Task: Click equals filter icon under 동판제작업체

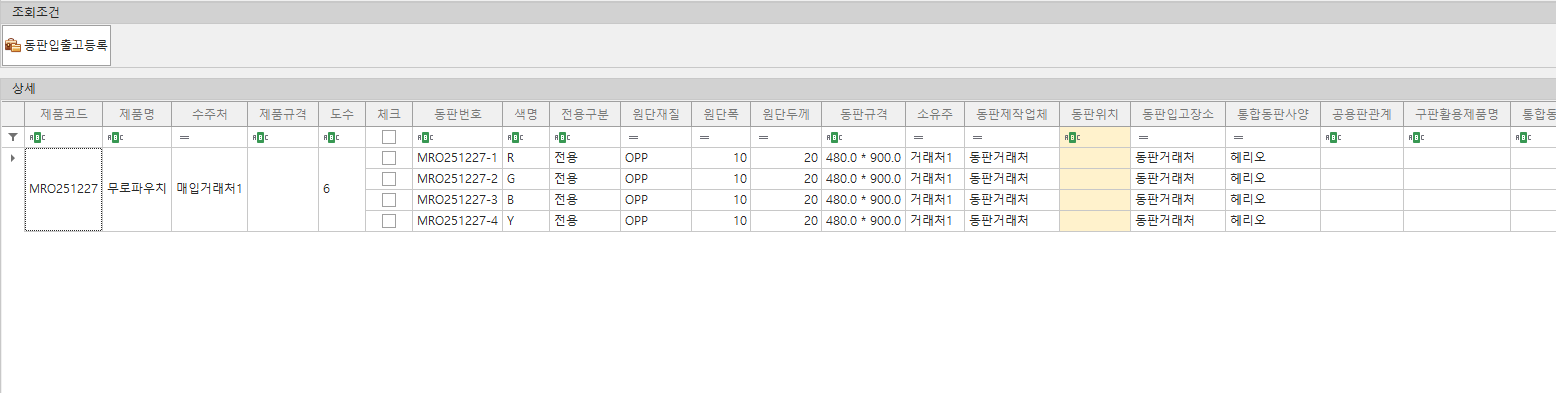Action: pos(977,137)
